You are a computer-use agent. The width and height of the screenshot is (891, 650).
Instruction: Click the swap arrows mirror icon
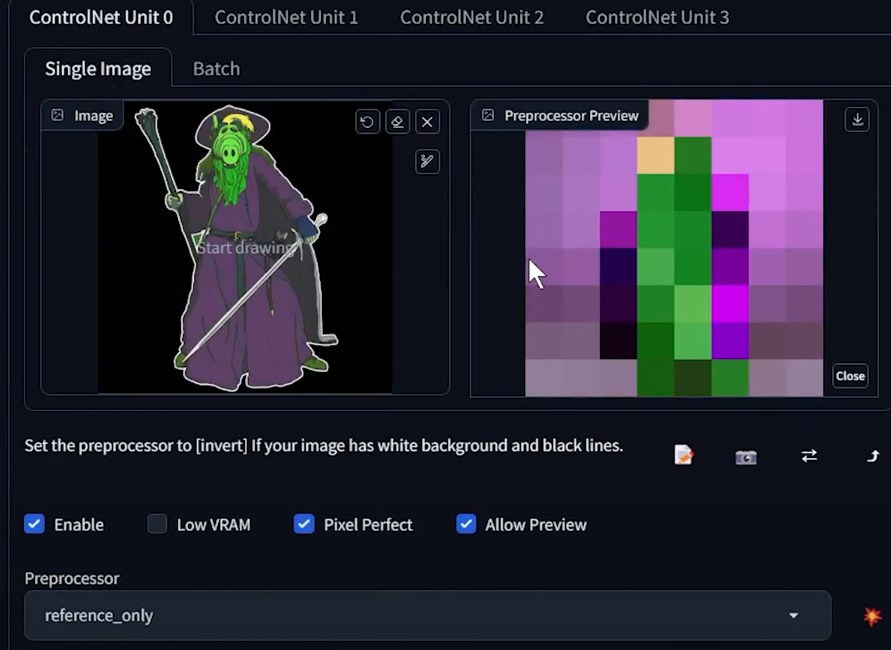(809, 456)
